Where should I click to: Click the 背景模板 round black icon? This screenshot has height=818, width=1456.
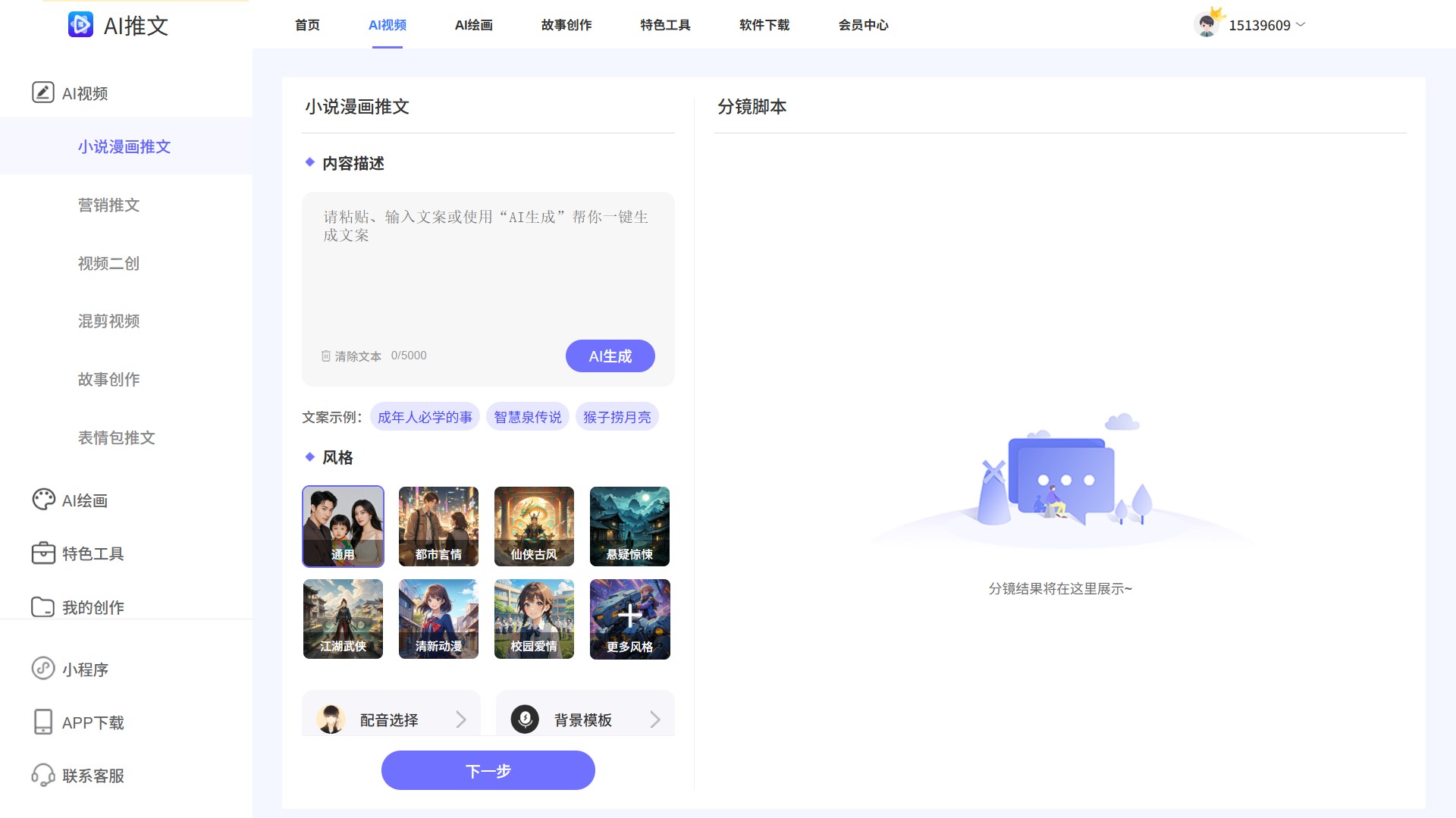pyautogui.click(x=525, y=719)
